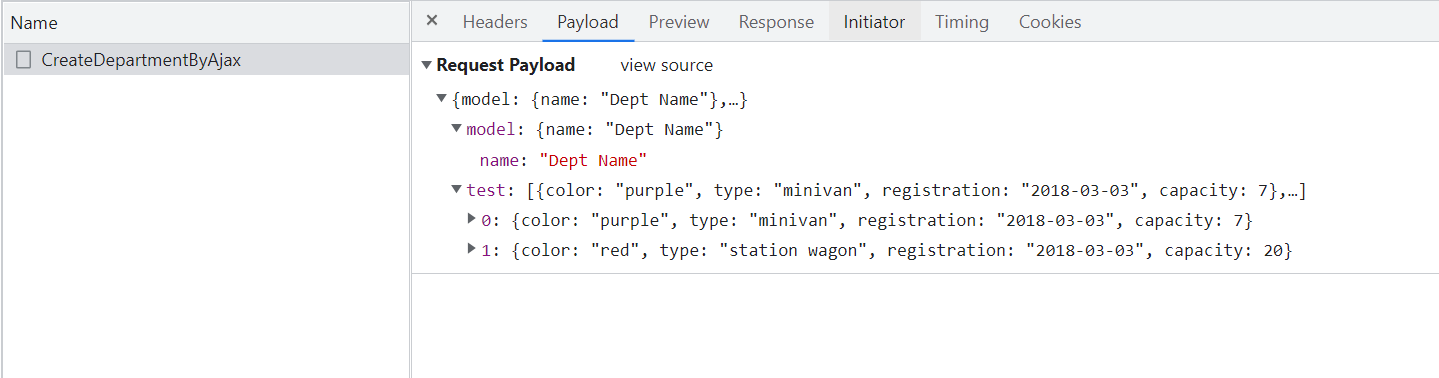This screenshot has height=378, width=1439.
Task: Collapse the model object node
Action: 457,129
